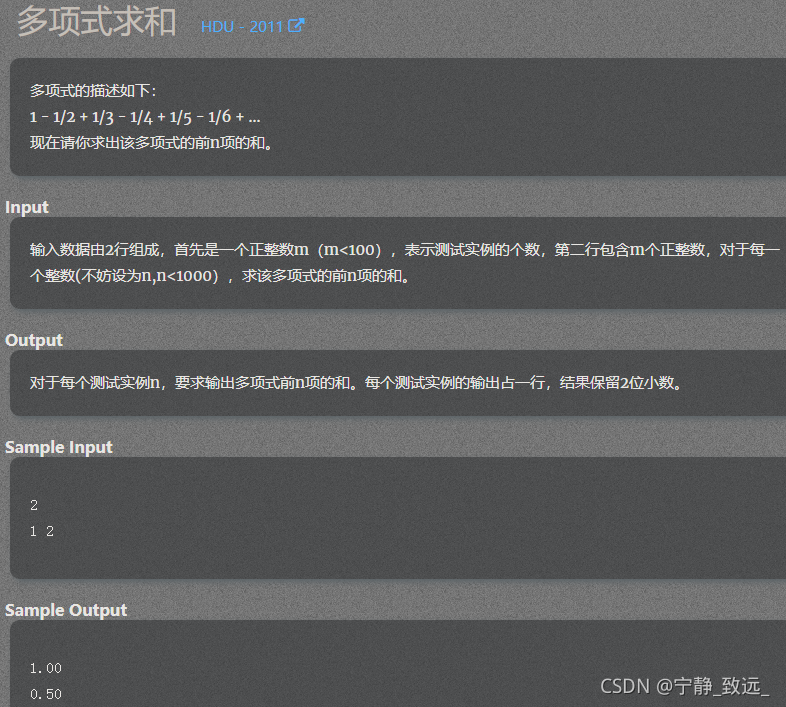Image resolution: width=786 pixels, height=707 pixels.
Task: Click the sample output value 1.00
Action: [x=46, y=668]
